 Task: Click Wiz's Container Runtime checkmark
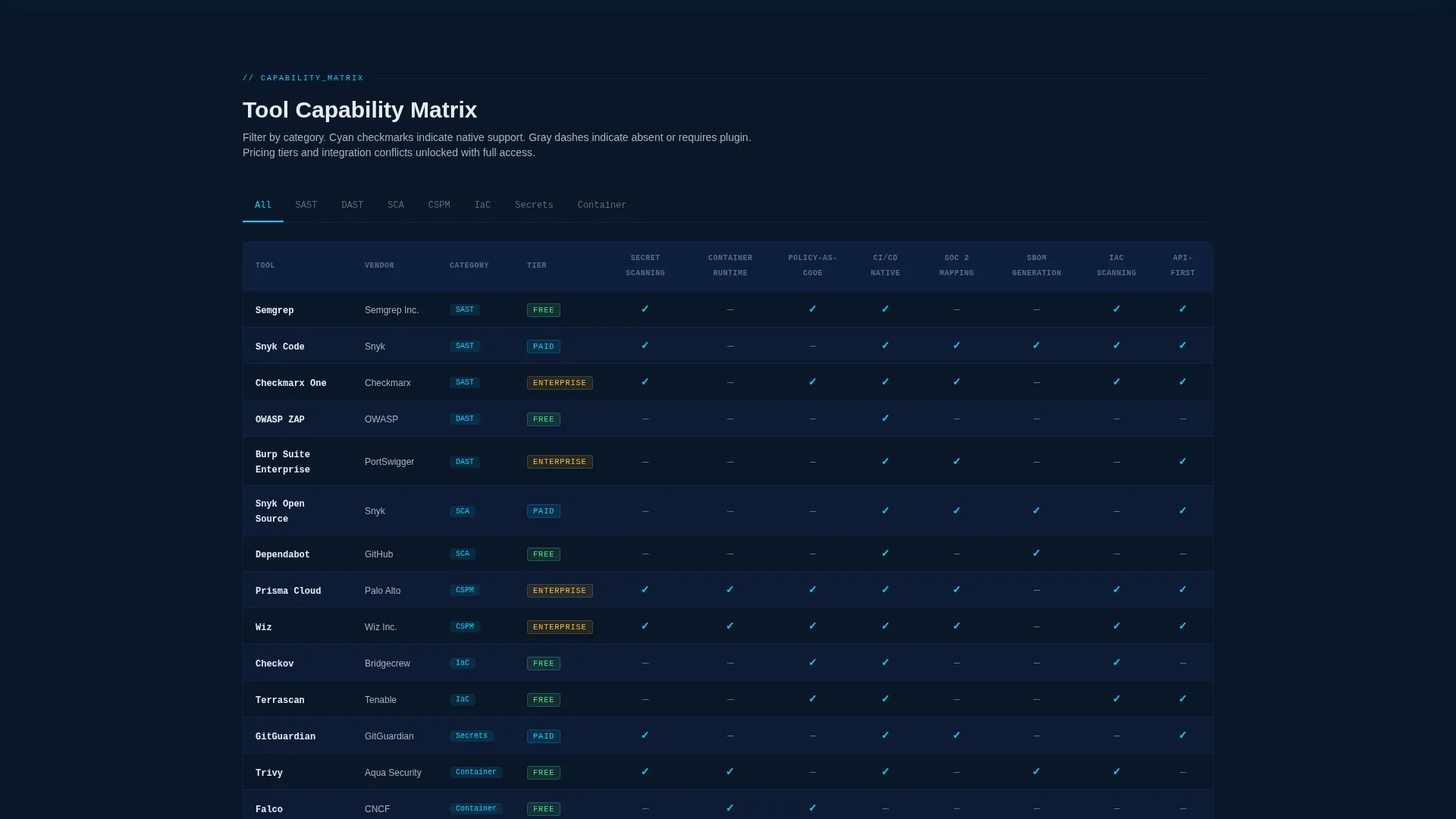(x=730, y=626)
